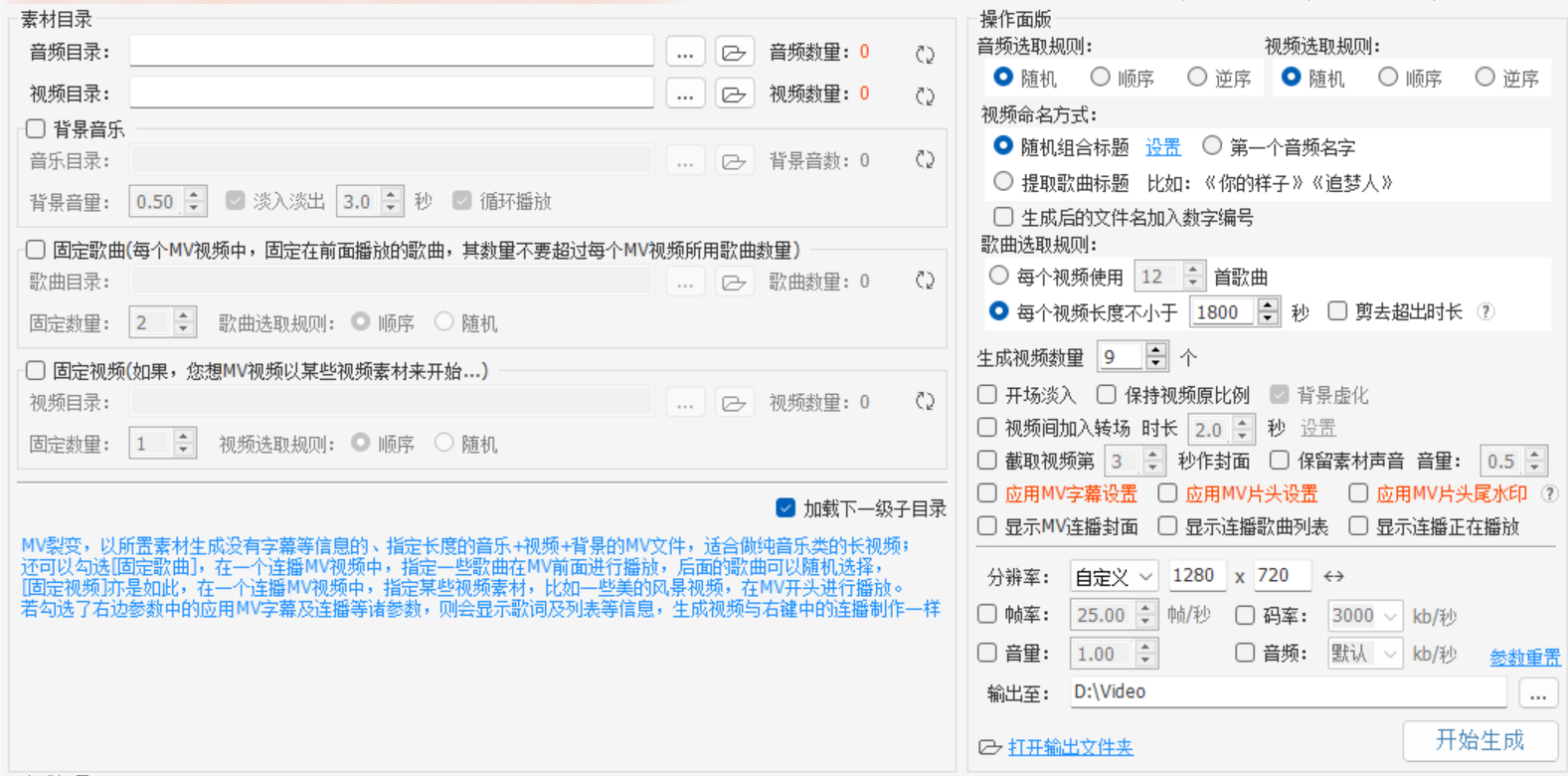Click the 参数重置 link
This screenshot has height=776, width=1568.
[1525, 657]
